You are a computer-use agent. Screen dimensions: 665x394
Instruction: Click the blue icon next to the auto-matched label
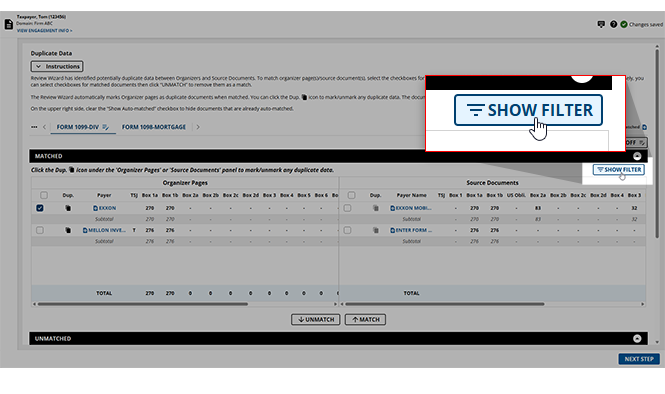pyautogui.click(x=644, y=127)
